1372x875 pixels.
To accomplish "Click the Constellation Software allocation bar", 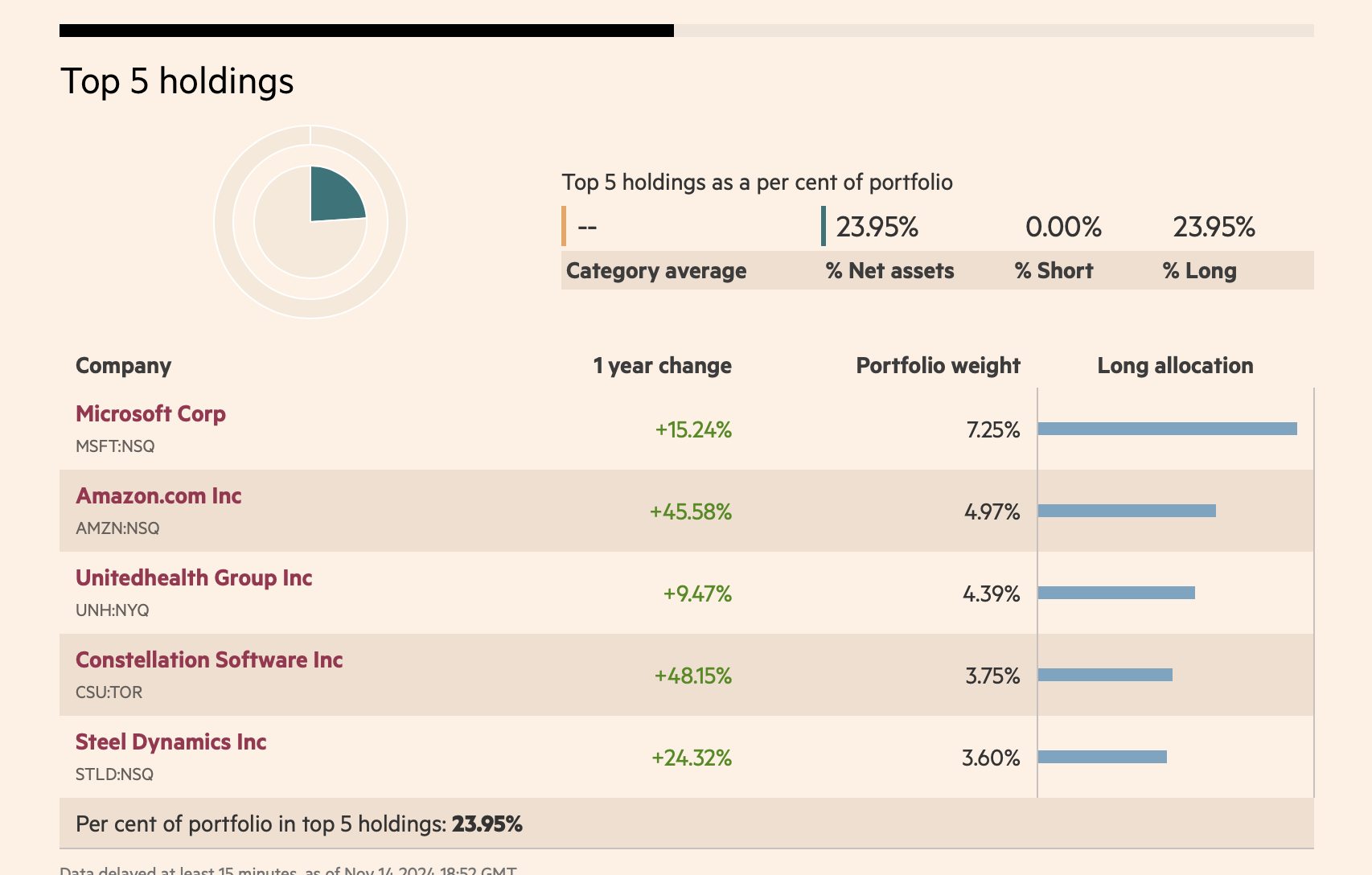I will click(1105, 675).
